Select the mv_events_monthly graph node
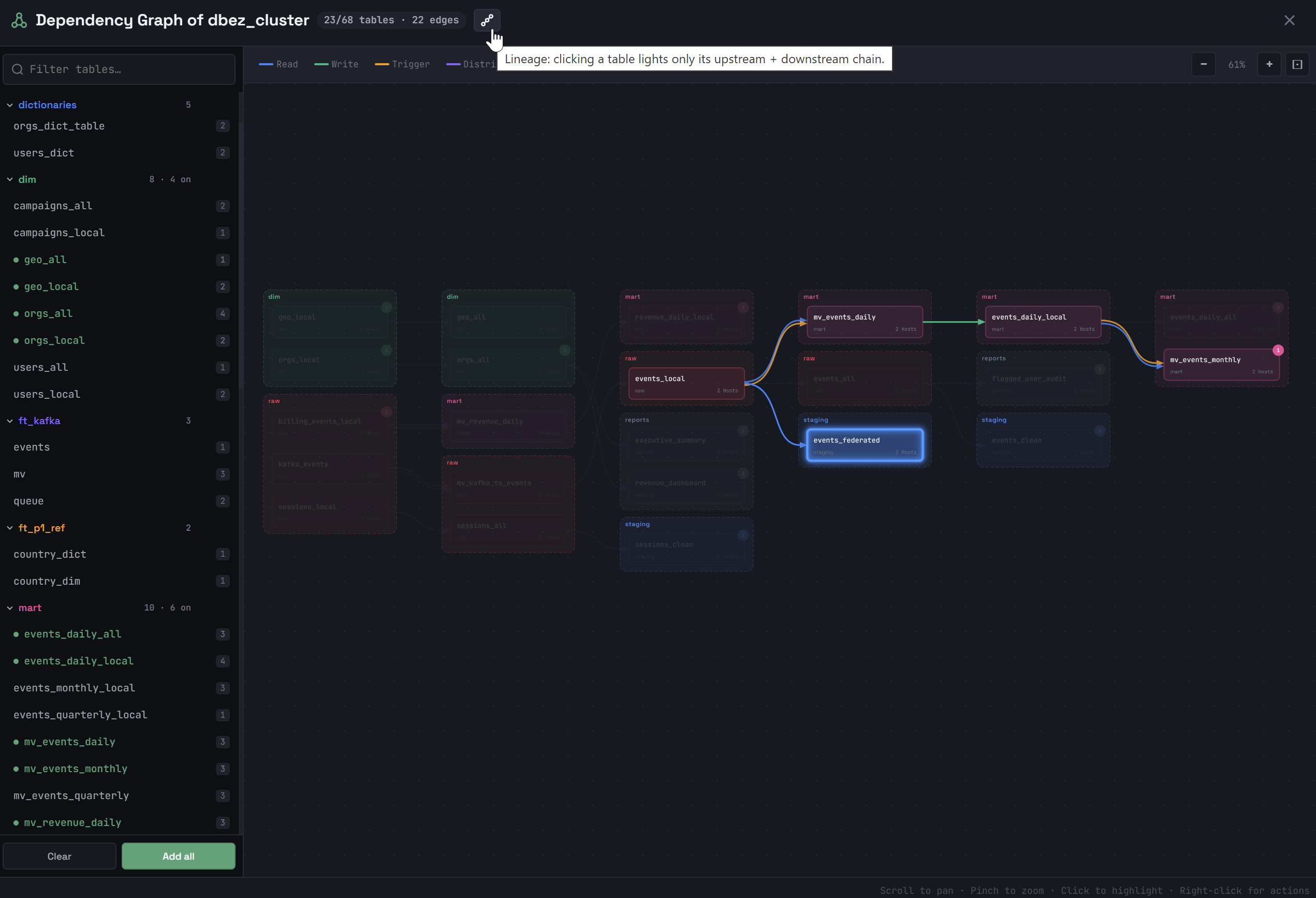The width and height of the screenshot is (1316, 898). click(1221, 365)
